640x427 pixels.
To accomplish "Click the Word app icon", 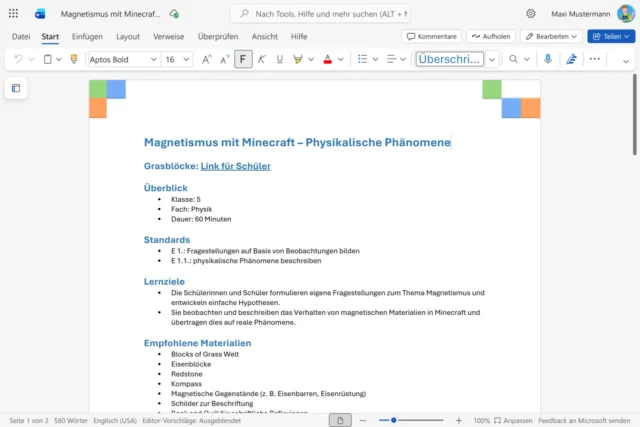I will click(x=40, y=14).
